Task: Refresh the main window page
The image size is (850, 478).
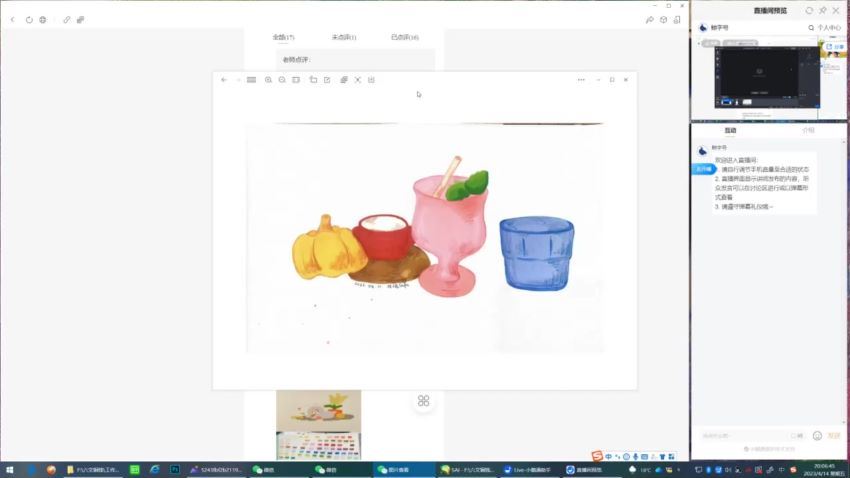Action: (29, 20)
